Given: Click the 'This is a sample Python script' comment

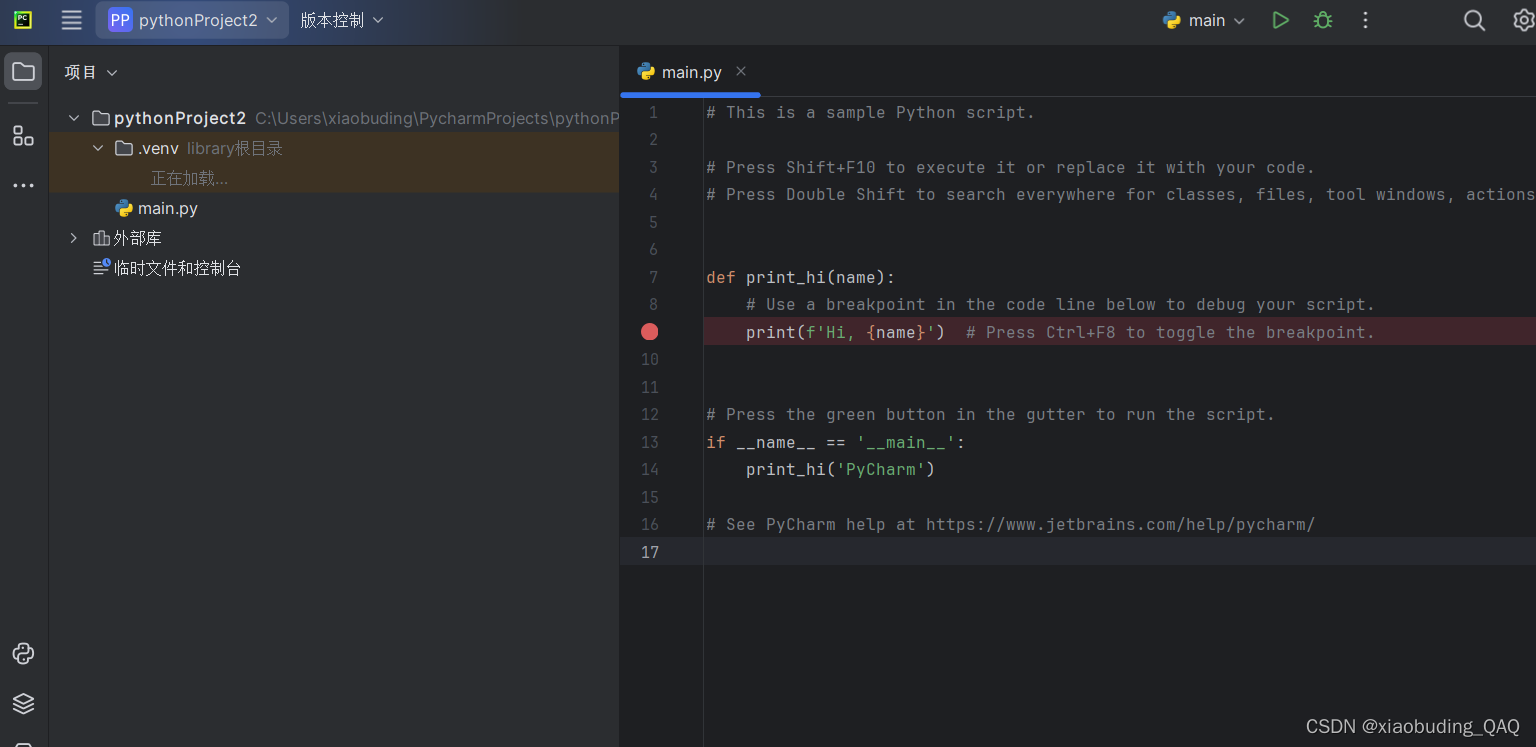Looking at the screenshot, I should [871, 112].
